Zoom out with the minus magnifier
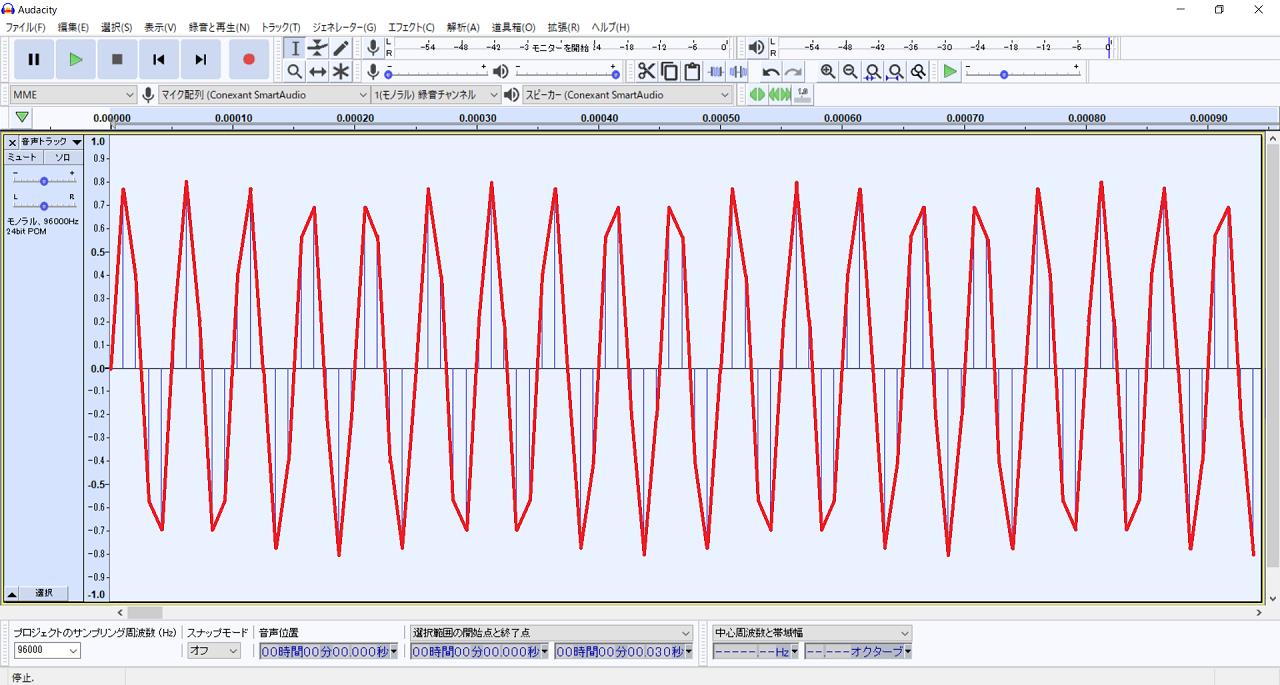The height and width of the screenshot is (685, 1280). tap(850, 71)
